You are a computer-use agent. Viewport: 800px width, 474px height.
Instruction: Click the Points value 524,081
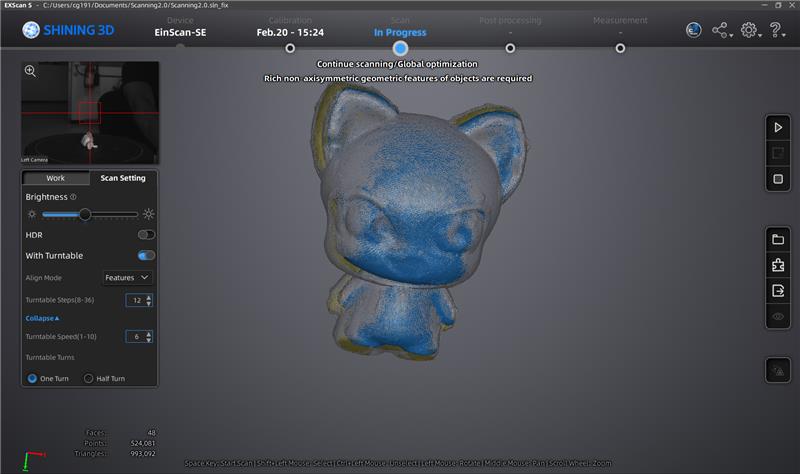[143, 443]
